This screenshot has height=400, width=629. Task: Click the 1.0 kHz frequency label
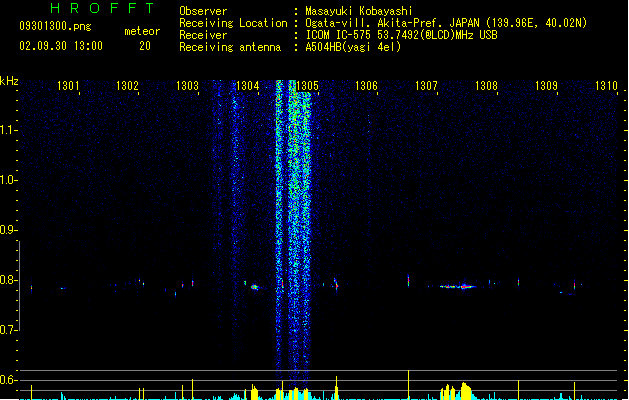coord(9,180)
